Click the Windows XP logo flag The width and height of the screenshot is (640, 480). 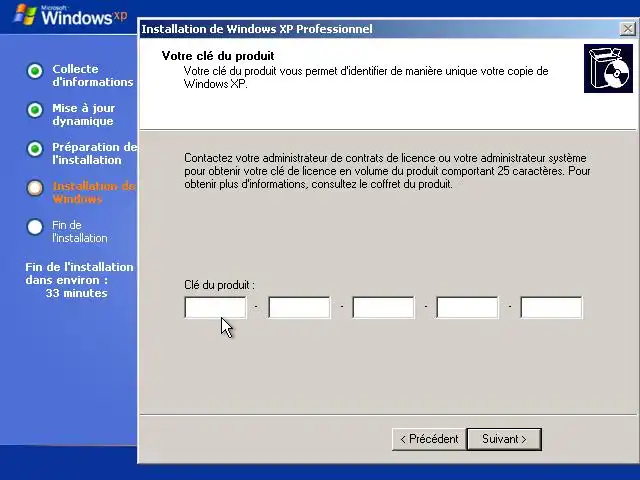point(25,15)
